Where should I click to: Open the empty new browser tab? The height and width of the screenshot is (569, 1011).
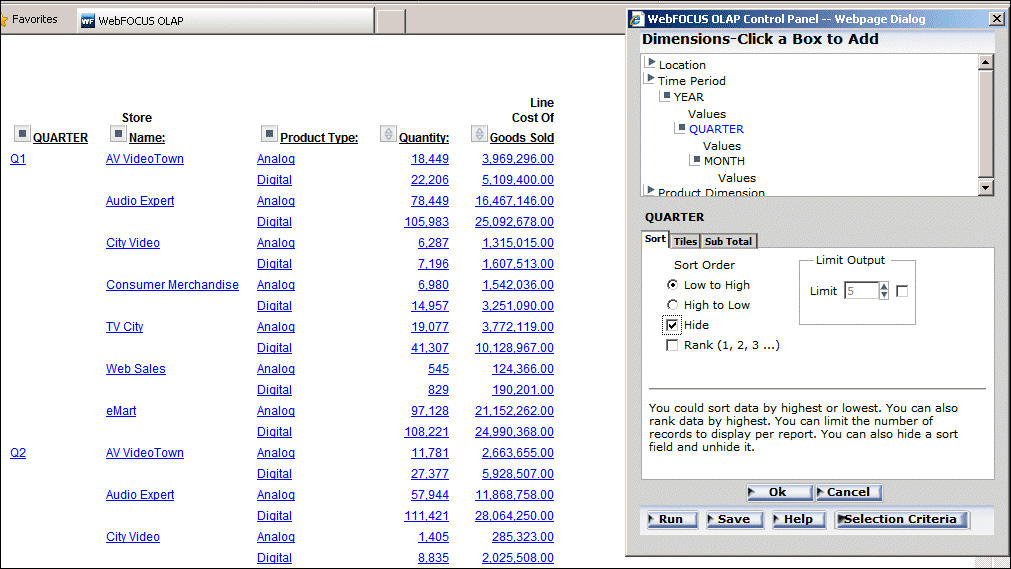[x=390, y=21]
